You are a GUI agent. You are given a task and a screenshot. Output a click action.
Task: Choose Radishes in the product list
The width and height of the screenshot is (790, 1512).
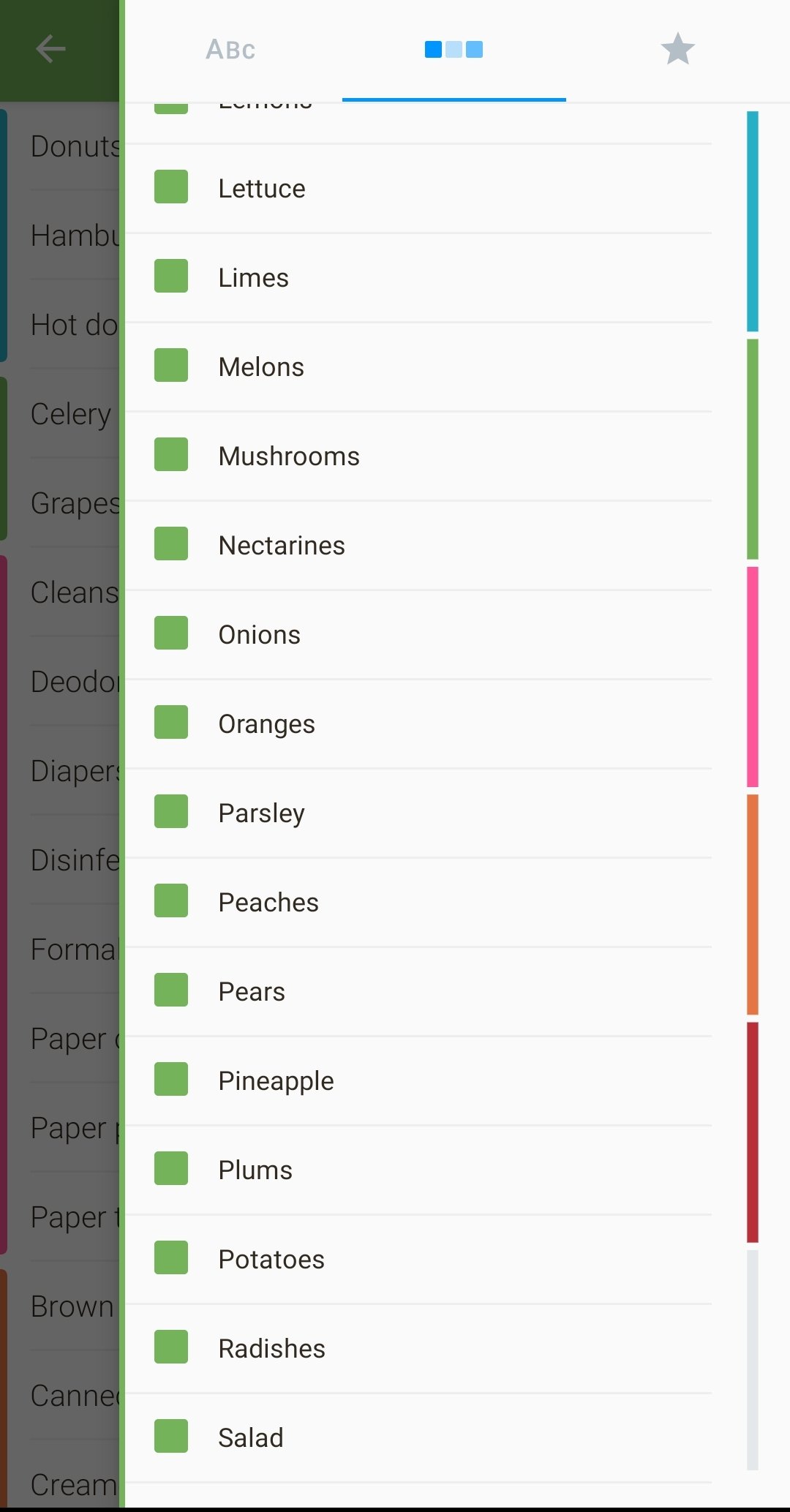(x=418, y=1349)
